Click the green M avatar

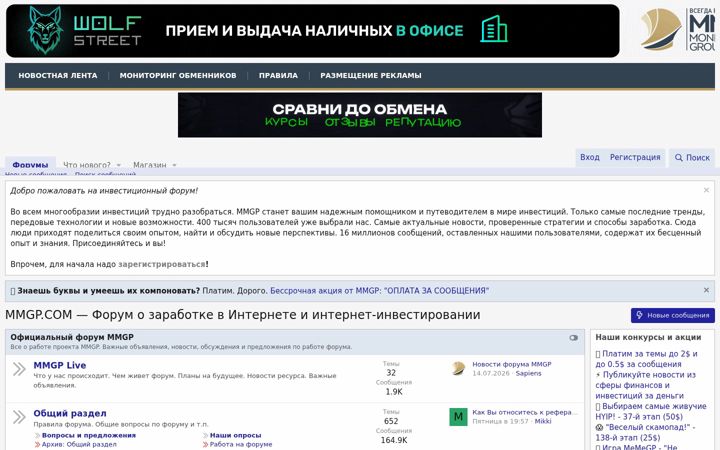tap(458, 417)
